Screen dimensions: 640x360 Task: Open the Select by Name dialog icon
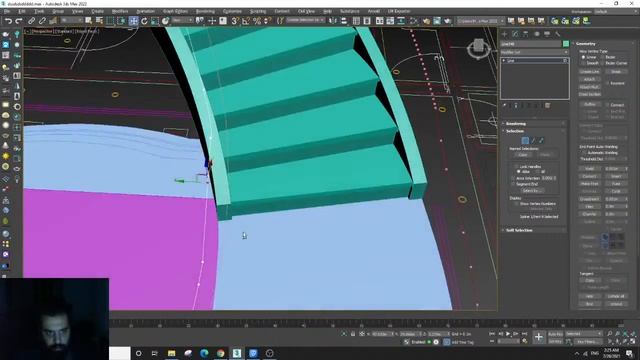click(99, 20)
